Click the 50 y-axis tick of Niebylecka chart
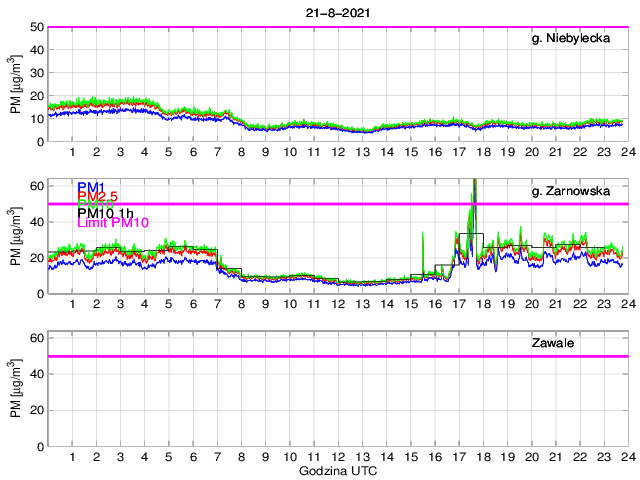The width and height of the screenshot is (640, 480). click(x=37, y=27)
